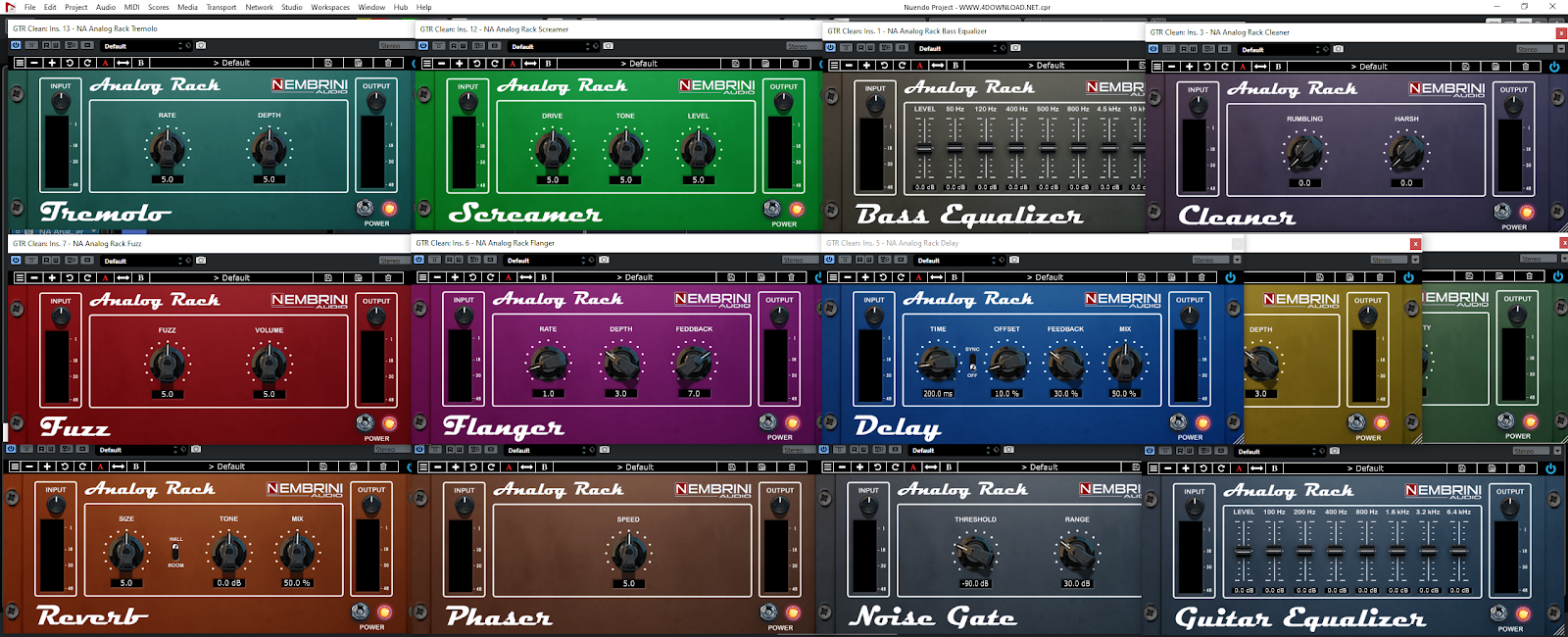This screenshot has height=637, width=1568.
Task: Adjust Bass Equalizer 50 Hz fader
Action: click(x=955, y=148)
